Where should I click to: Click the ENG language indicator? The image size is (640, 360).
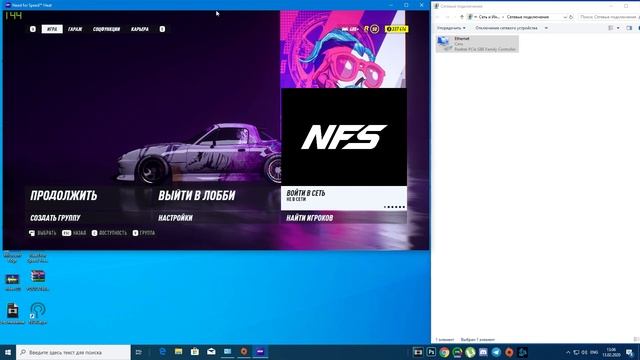tap(594, 352)
